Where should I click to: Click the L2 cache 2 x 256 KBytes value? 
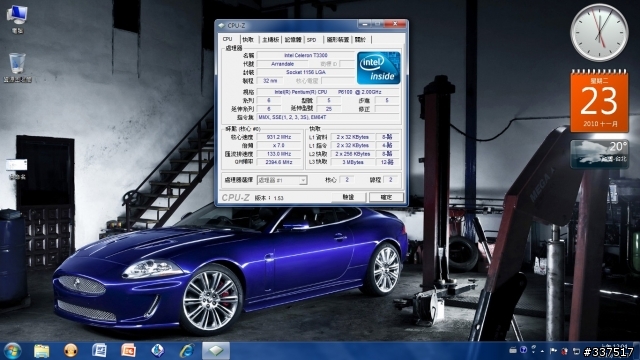pyautogui.click(x=353, y=154)
